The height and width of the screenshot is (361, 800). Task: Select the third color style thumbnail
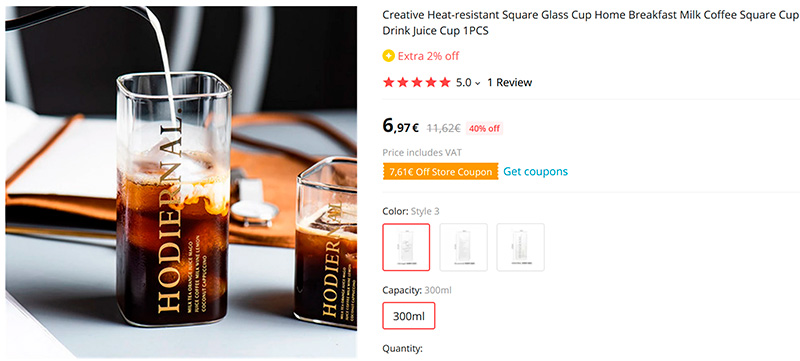click(x=520, y=247)
